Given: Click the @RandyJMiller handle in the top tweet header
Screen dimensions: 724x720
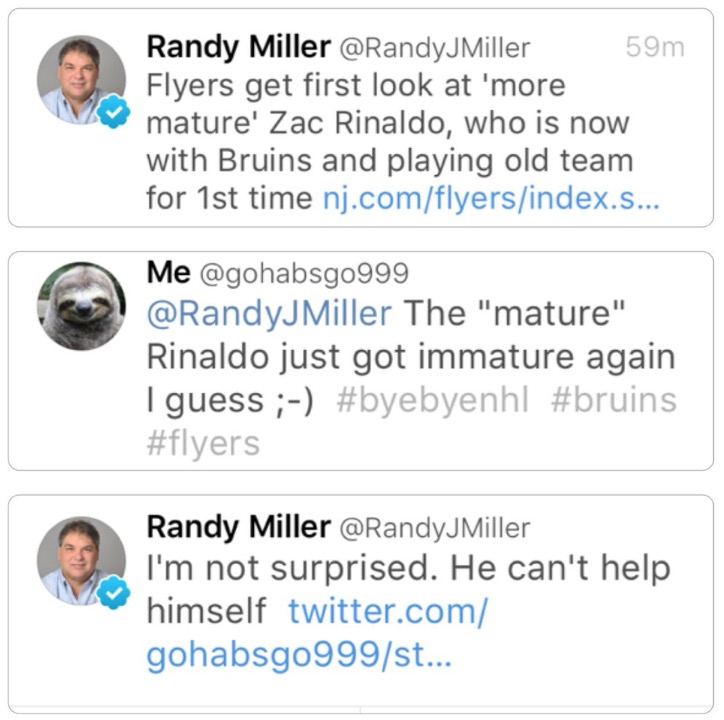Looking at the screenshot, I should pyautogui.click(x=436, y=47).
